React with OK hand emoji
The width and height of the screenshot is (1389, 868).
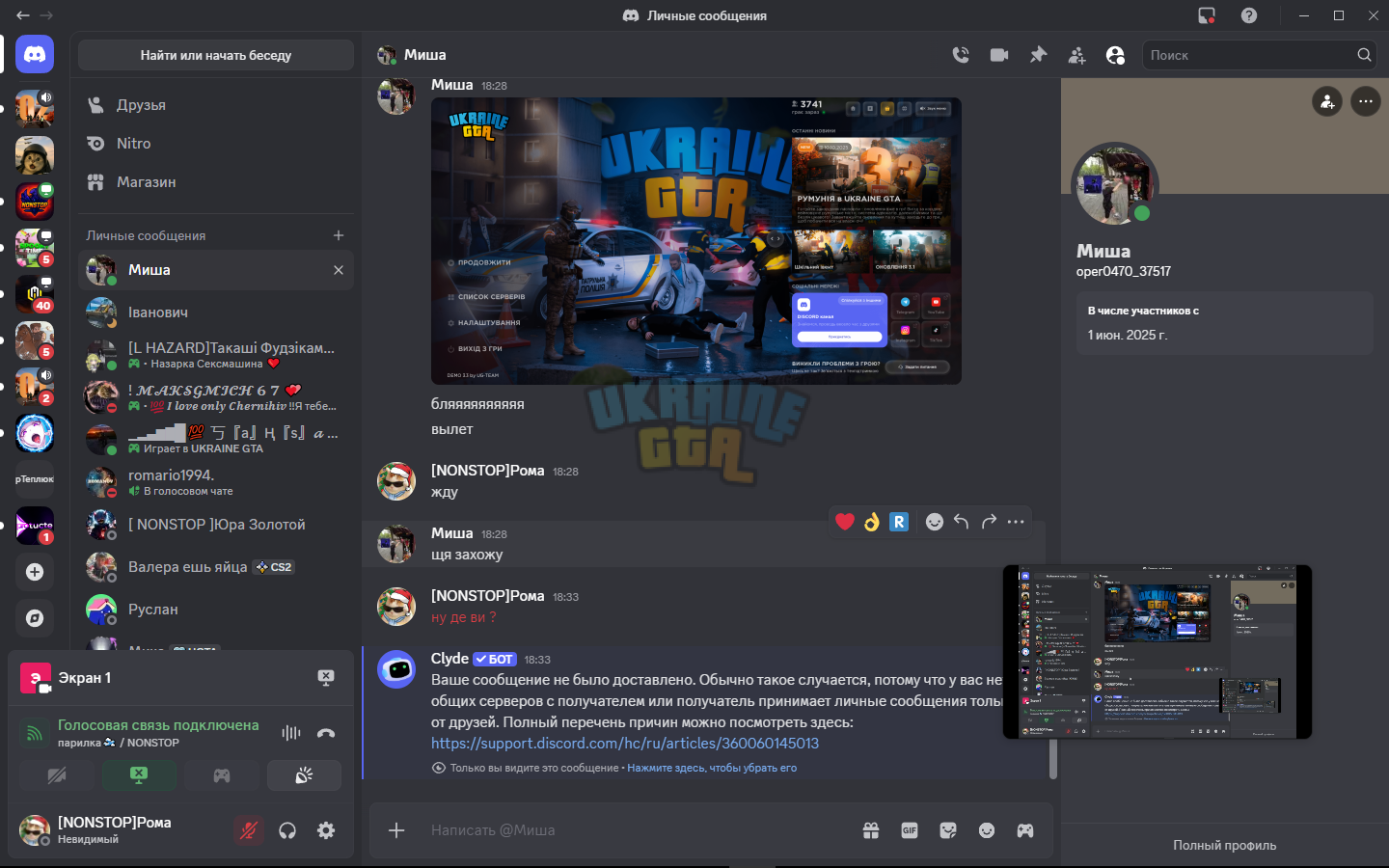click(872, 522)
